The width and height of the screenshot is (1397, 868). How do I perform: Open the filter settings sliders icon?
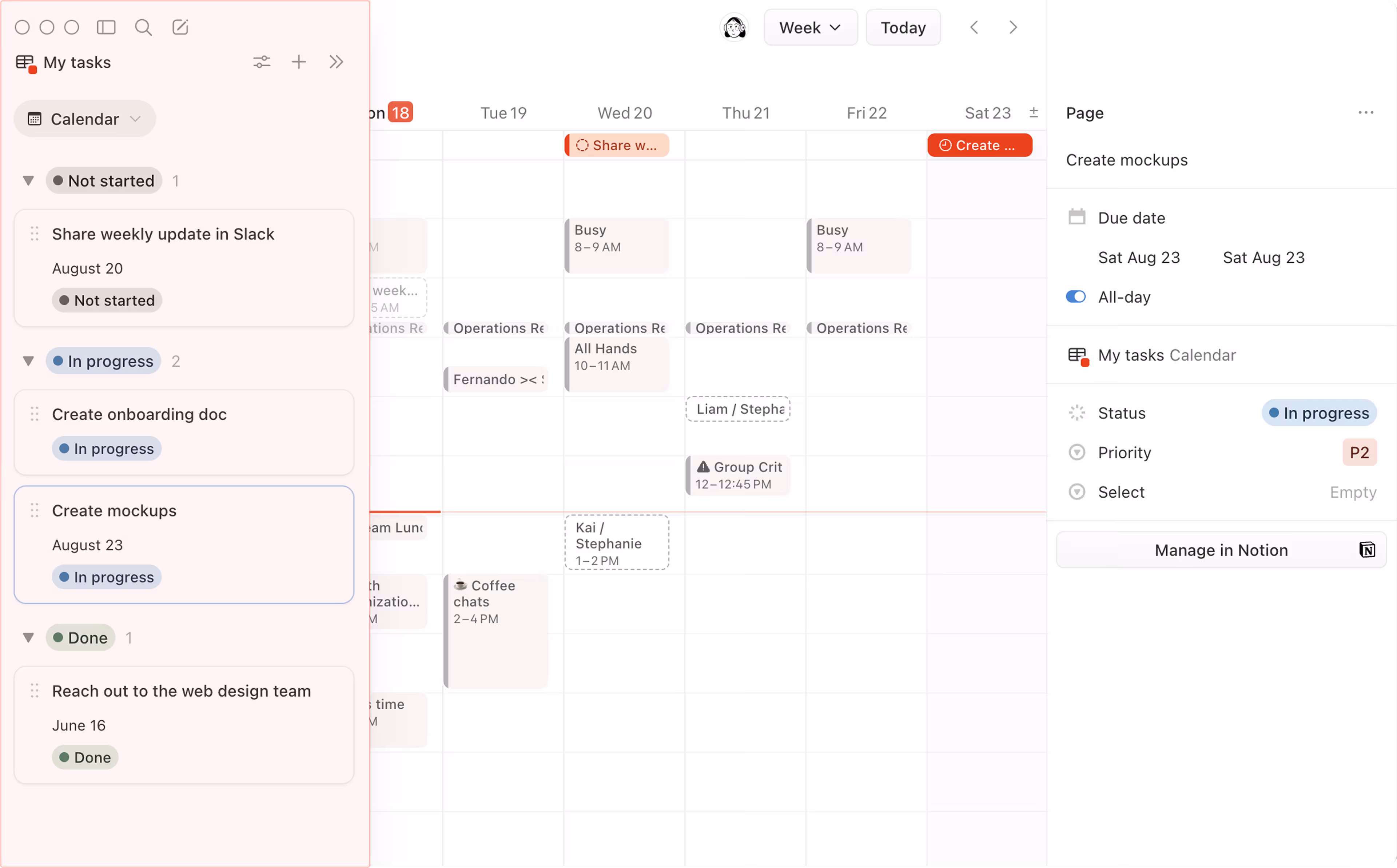point(262,62)
